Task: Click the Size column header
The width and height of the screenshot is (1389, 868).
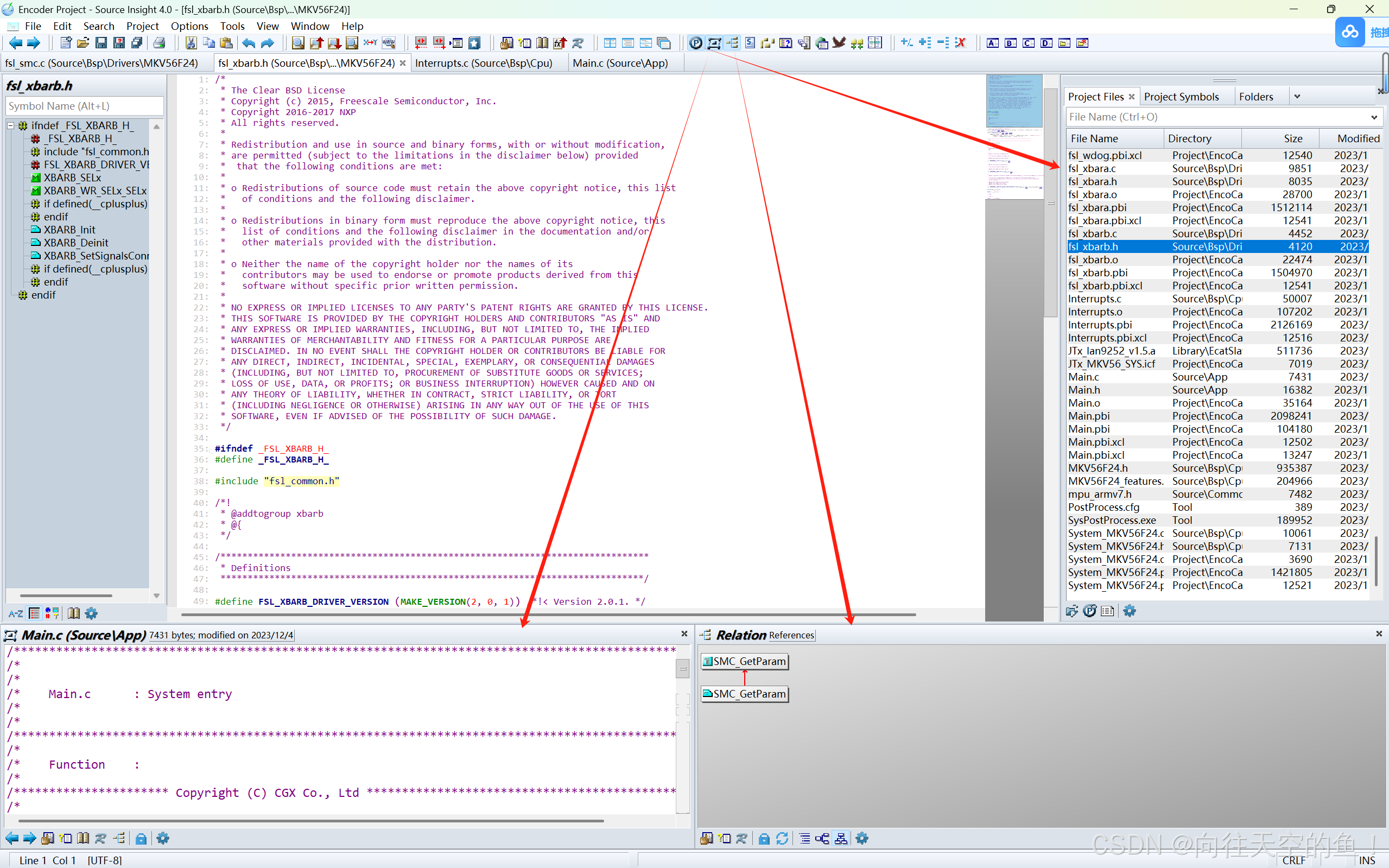Action: pyautogui.click(x=1280, y=138)
